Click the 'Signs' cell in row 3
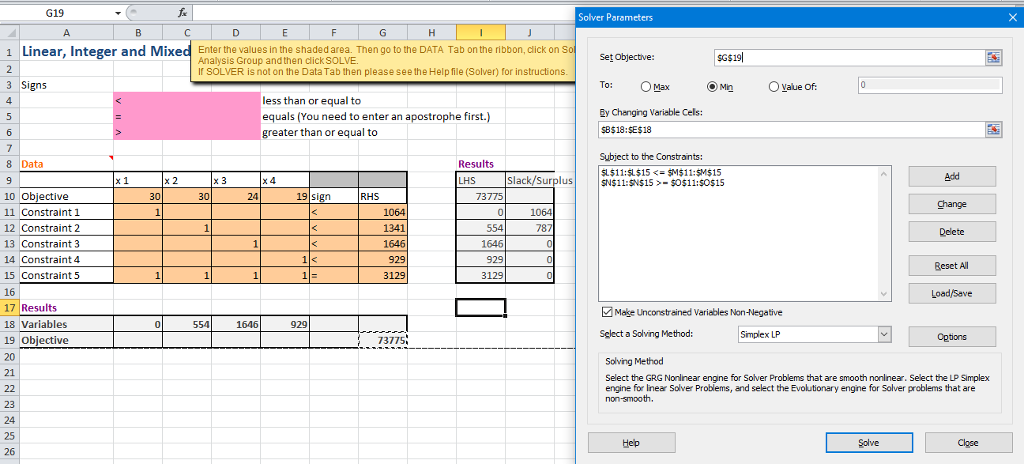 pyautogui.click(x=66, y=85)
